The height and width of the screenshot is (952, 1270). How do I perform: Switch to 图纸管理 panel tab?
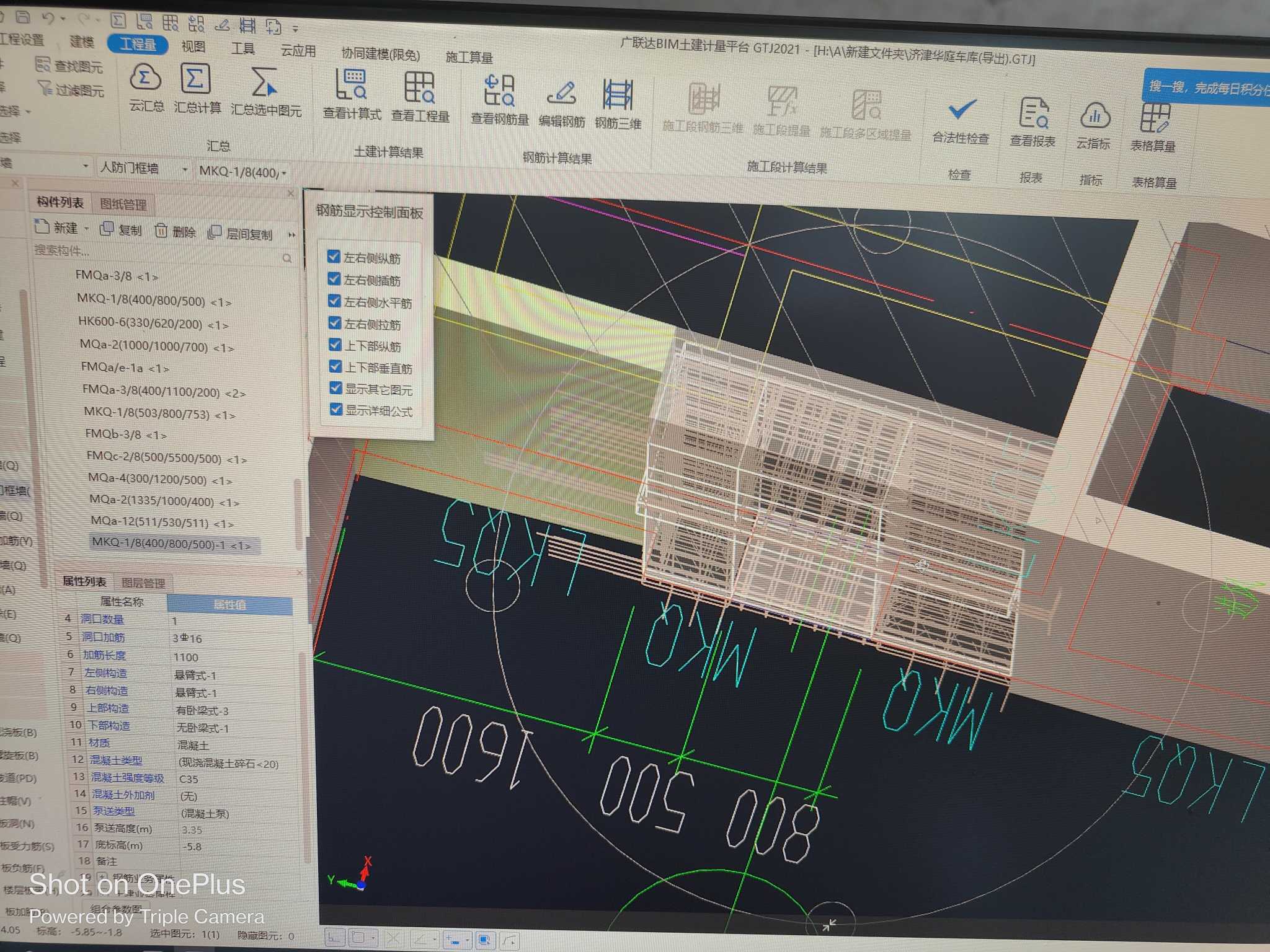[123, 205]
